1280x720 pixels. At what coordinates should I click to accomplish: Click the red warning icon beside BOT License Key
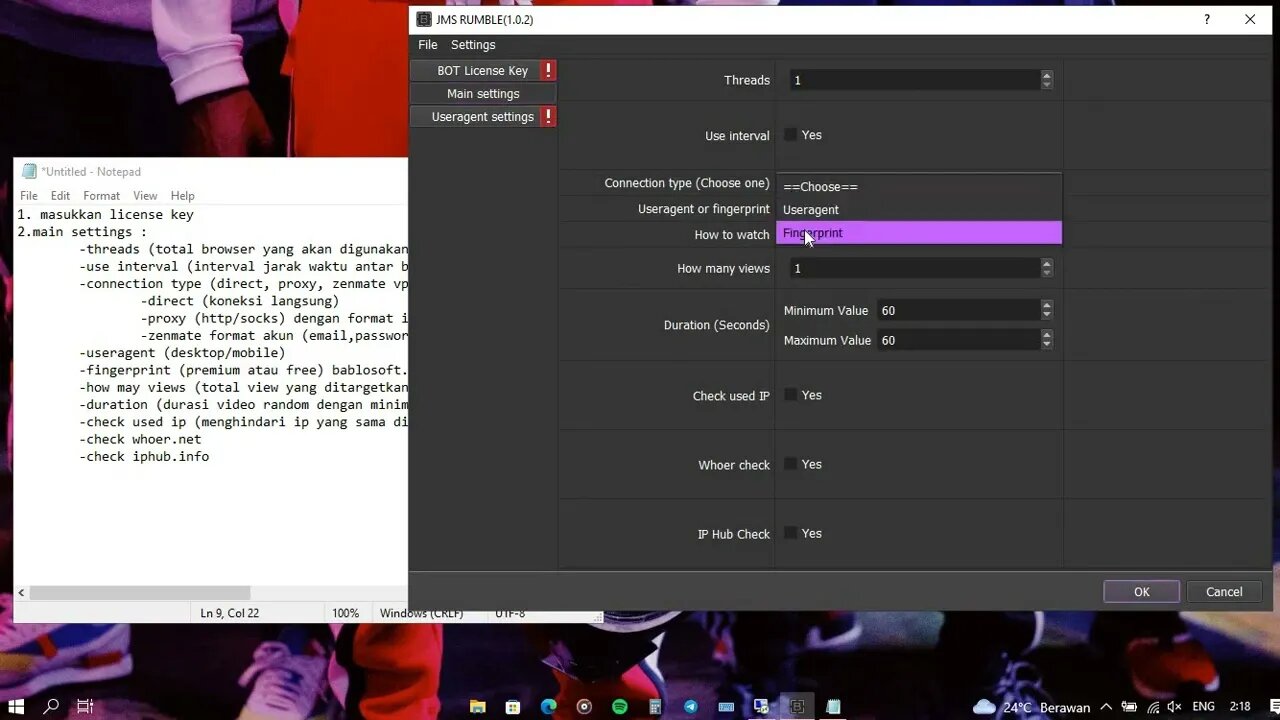(548, 70)
